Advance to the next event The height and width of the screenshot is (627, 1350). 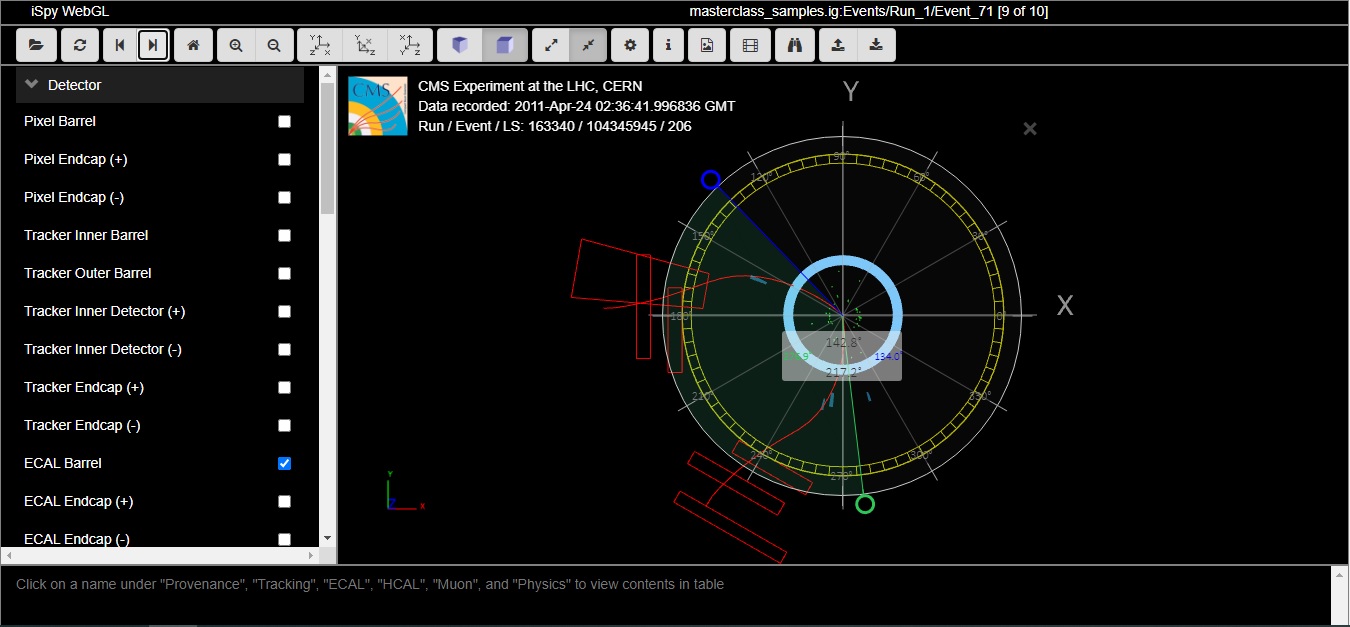click(x=153, y=45)
